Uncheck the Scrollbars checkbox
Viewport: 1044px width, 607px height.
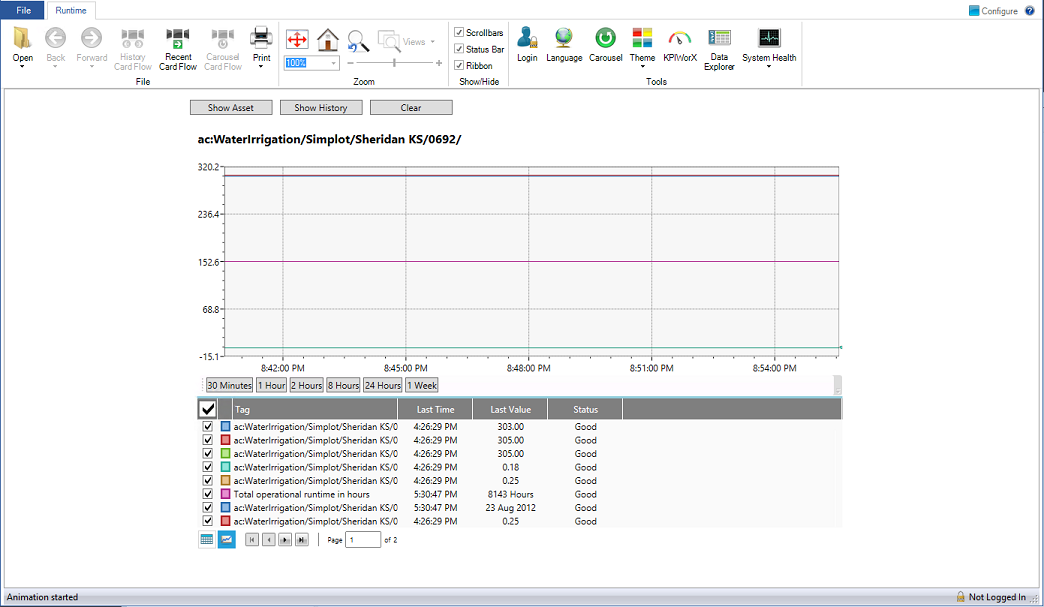coord(459,33)
